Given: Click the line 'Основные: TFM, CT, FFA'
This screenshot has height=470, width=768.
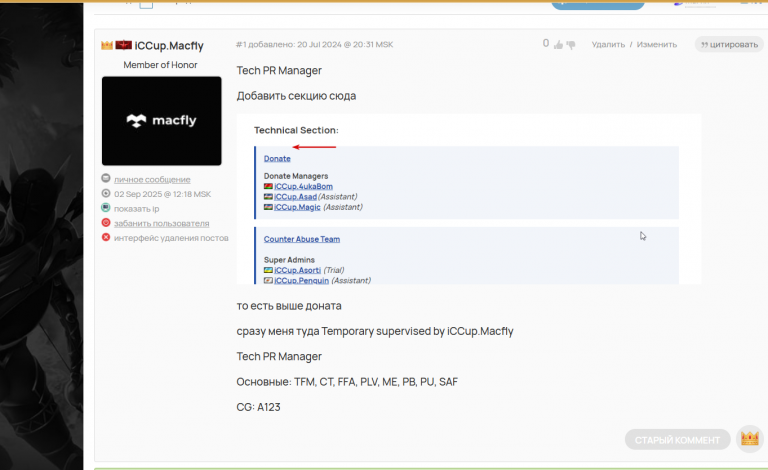Looking at the screenshot, I should 347,382.
